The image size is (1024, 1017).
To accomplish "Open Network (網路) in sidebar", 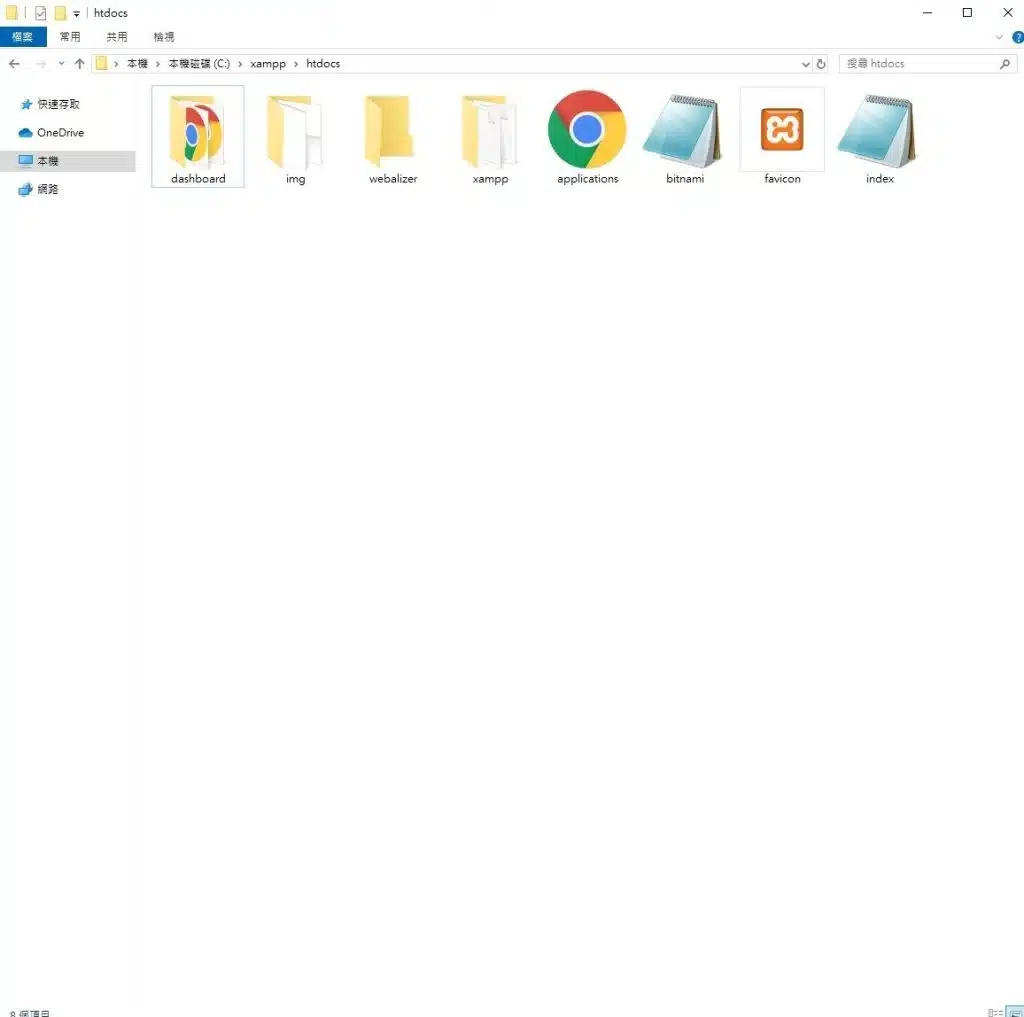I will (x=48, y=189).
